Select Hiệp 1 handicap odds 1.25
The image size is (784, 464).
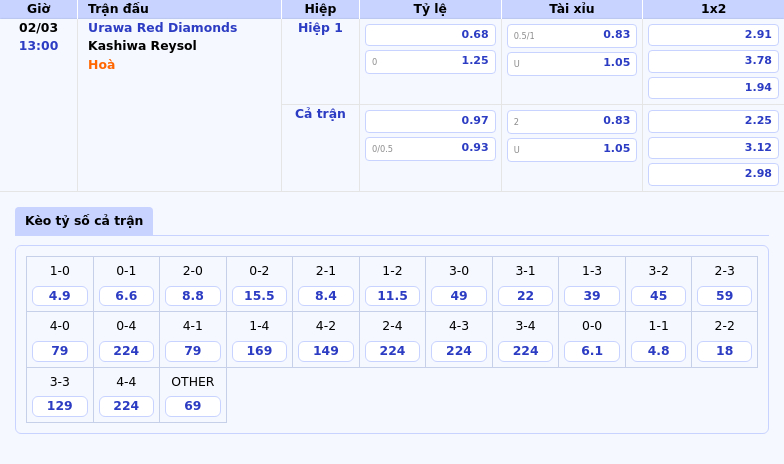tap(430, 62)
